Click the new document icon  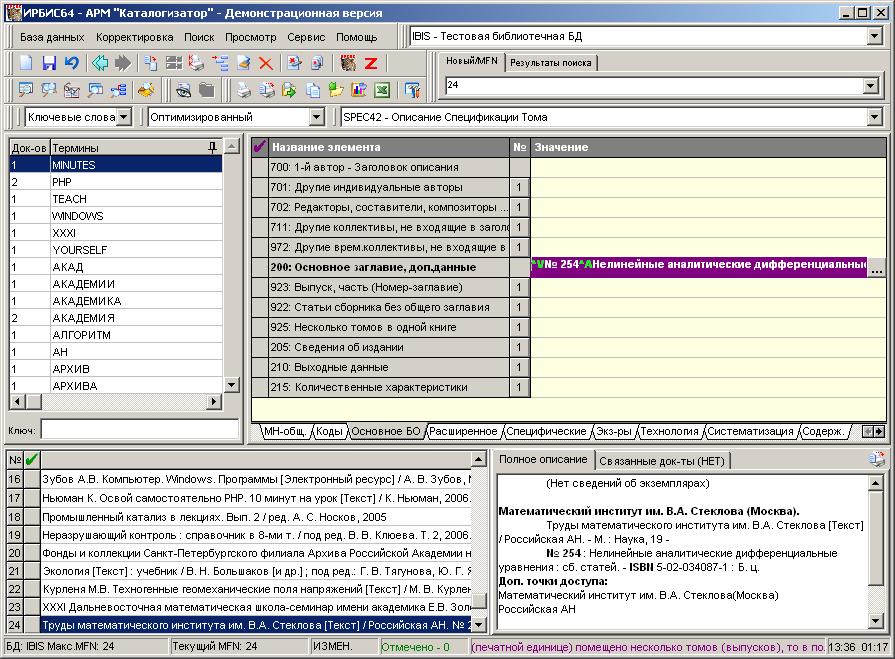27,62
